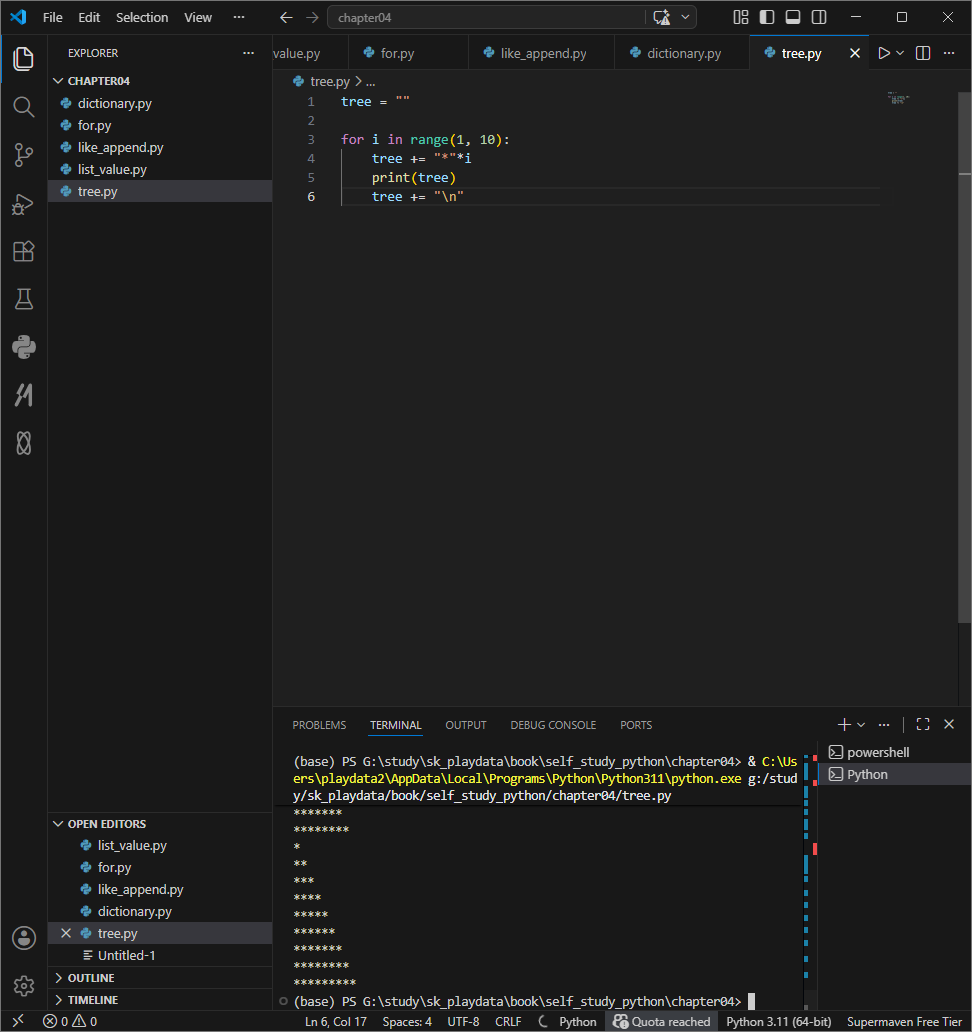Viewport: 972px width, 1032px height.
Task: Create a new terminal with plus icon
Action: (x=844, y=725)
